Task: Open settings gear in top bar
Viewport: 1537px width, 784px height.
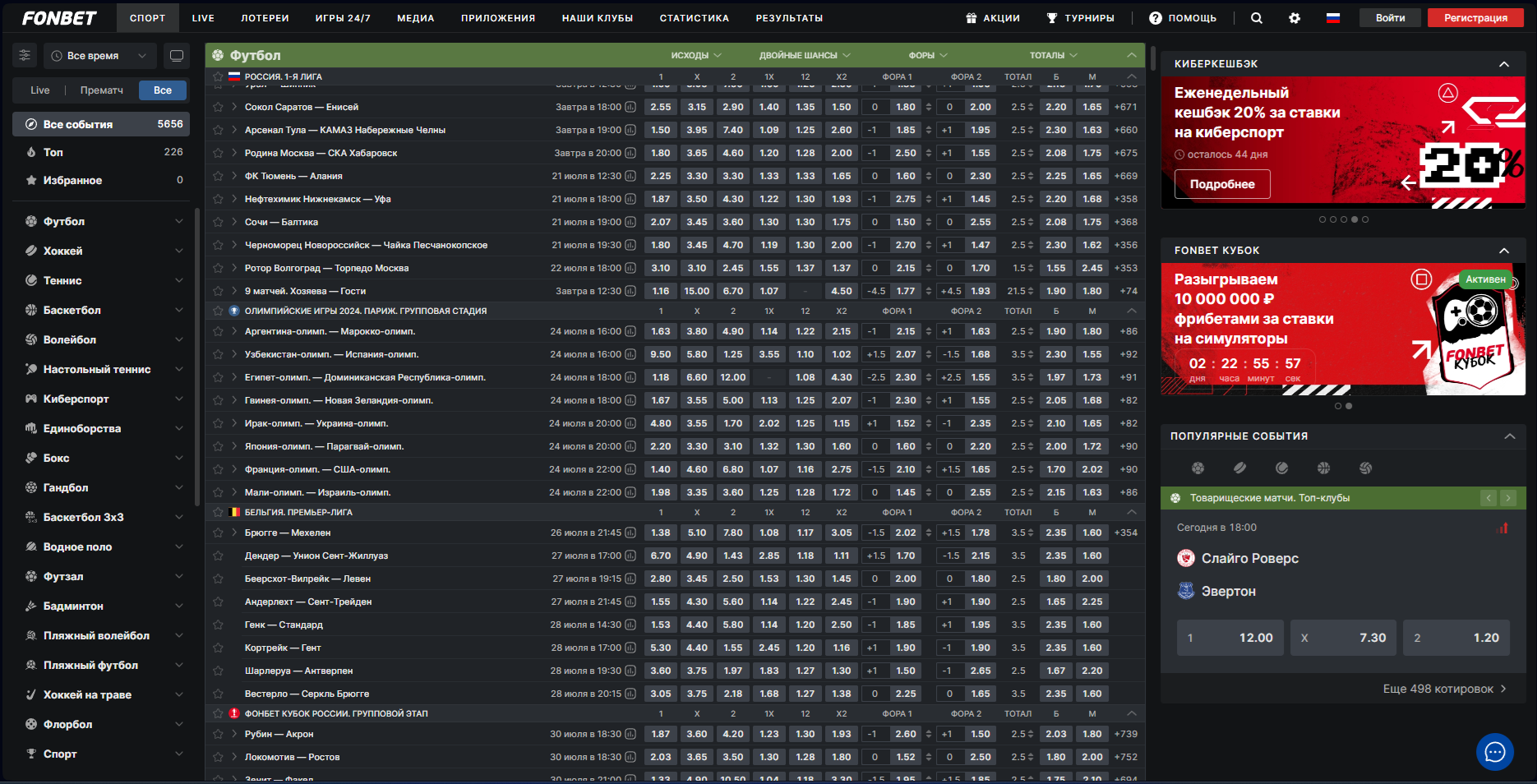Action: tap(1295, 18)
